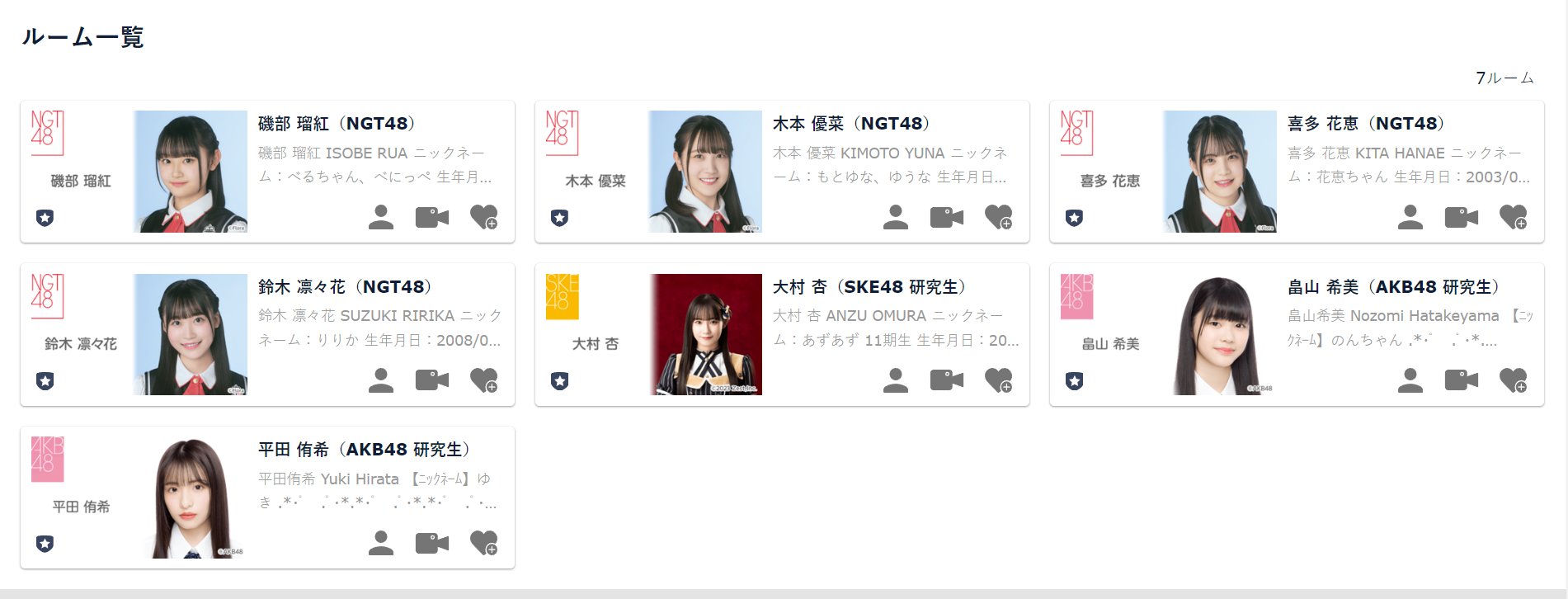Click star badge icon under 大村 杏
Image resolution: width=1568 pixels, height=599 pixels.
pyautogui.click(x=560, y=381)
